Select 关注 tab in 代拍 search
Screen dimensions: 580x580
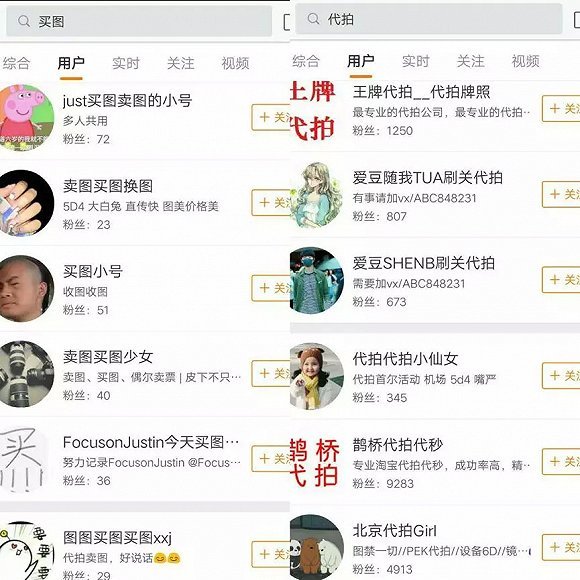tap(471, 61)
